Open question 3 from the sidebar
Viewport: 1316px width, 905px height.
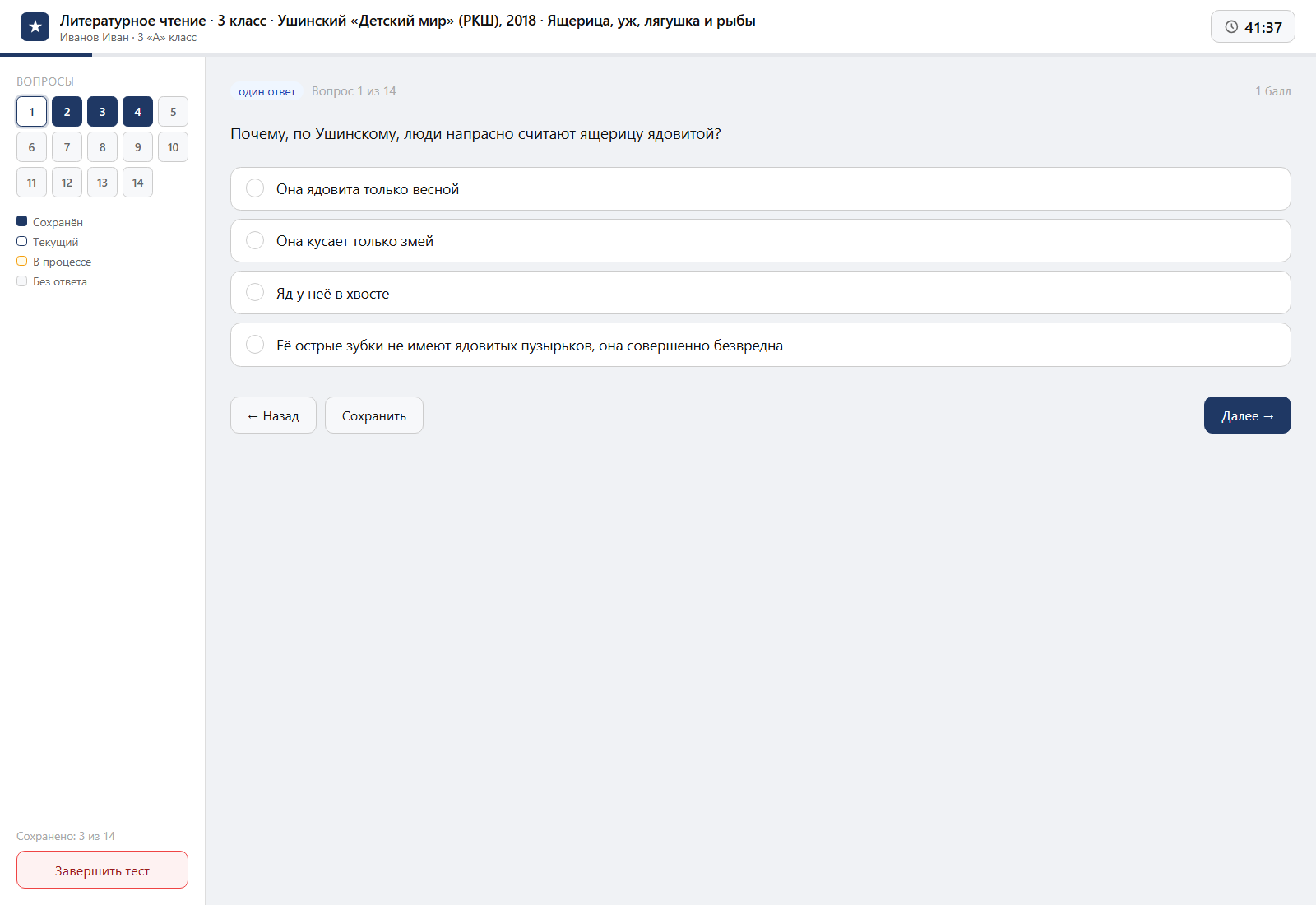point(102,112)
